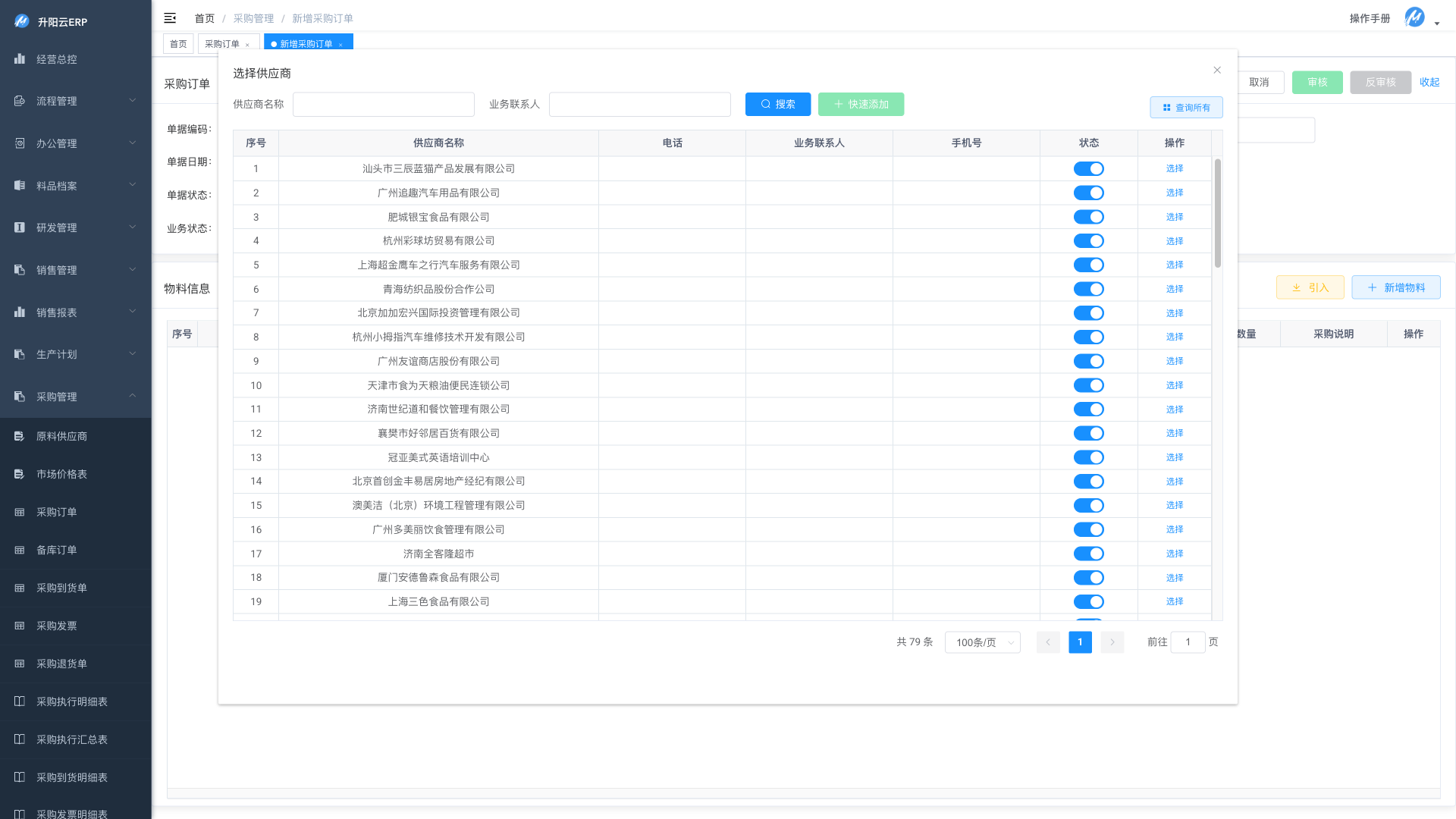Open 经营总控 dashboard icon in sidebar
The height and width of the screenshot is (819, 1456).
pyautogui.click(x=20, y=59)
